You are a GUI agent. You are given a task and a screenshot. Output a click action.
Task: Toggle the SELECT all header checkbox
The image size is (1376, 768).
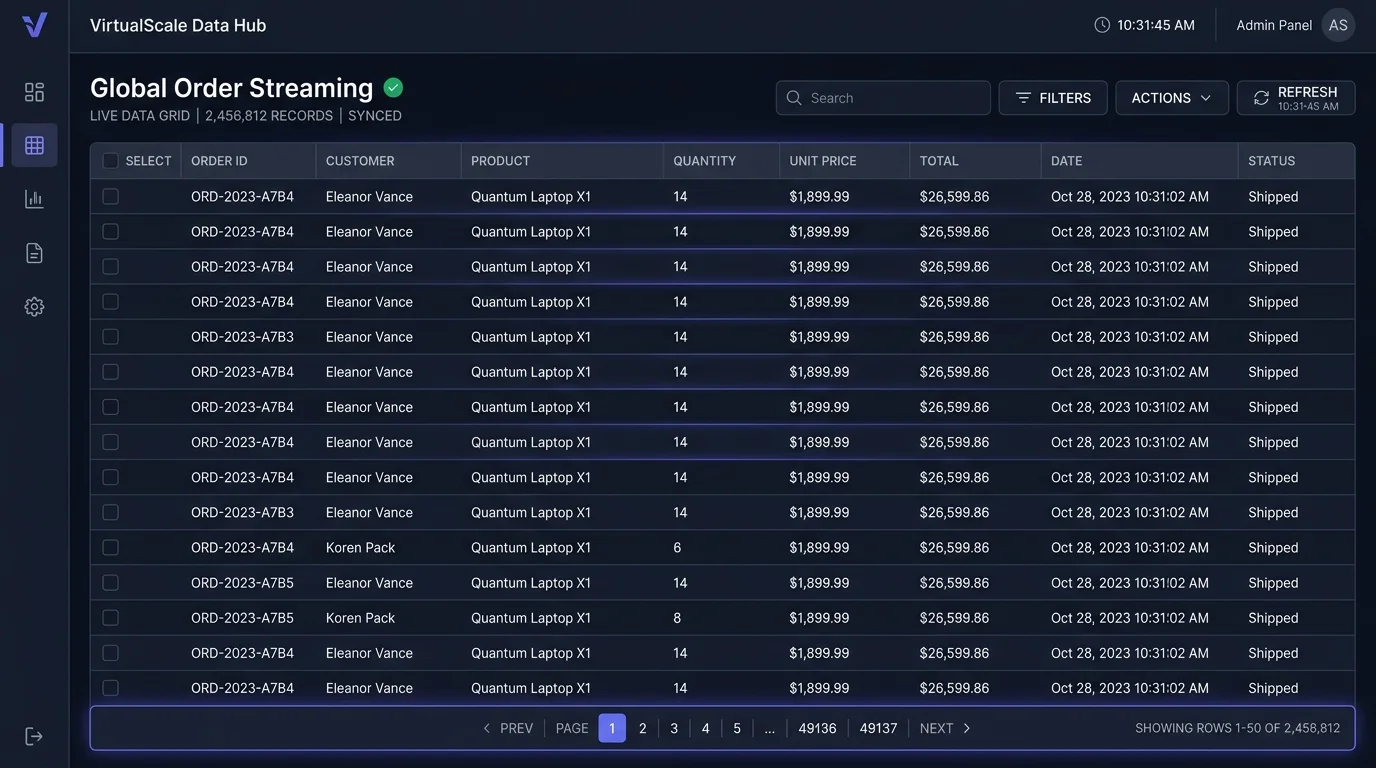click(x=110, y=161)
